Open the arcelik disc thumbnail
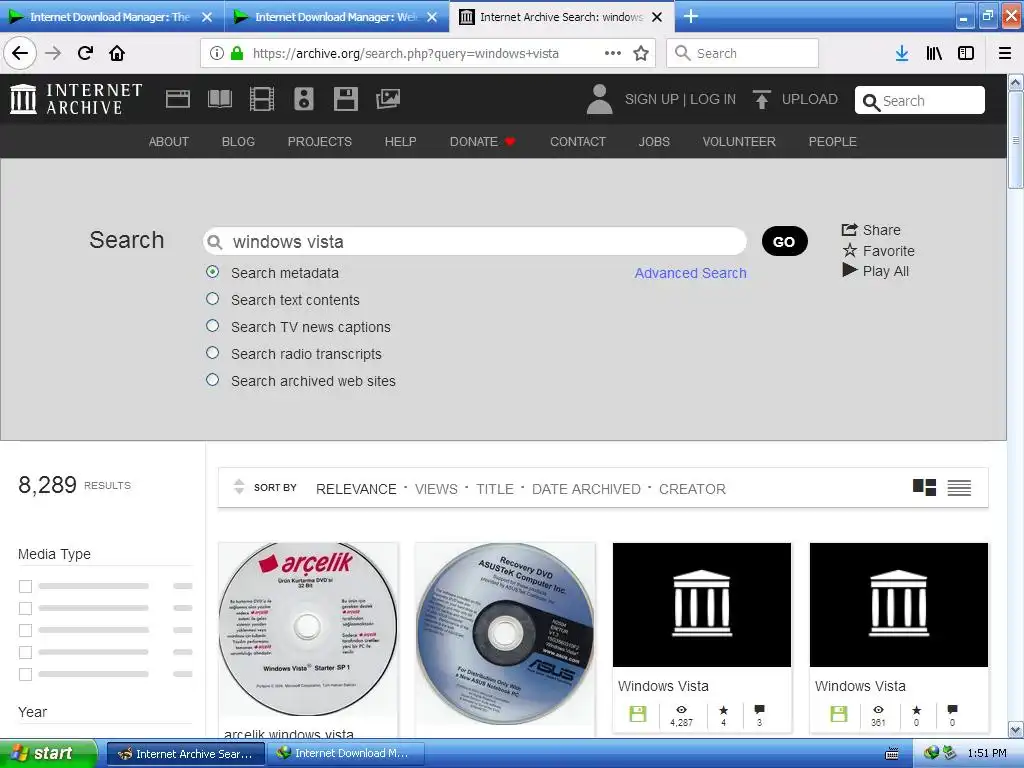Viewport: 1024px width, 768px height. [x=308, y=629]
